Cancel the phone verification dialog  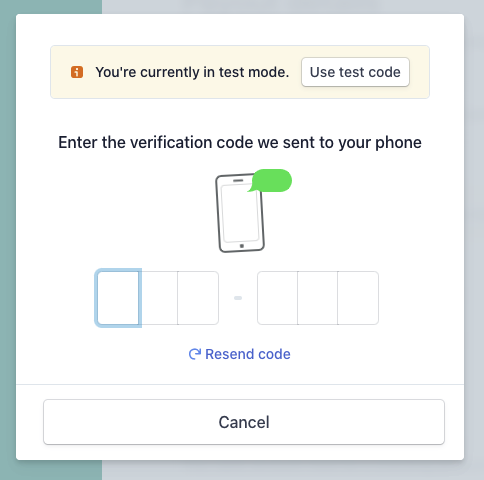coord(244,422)
